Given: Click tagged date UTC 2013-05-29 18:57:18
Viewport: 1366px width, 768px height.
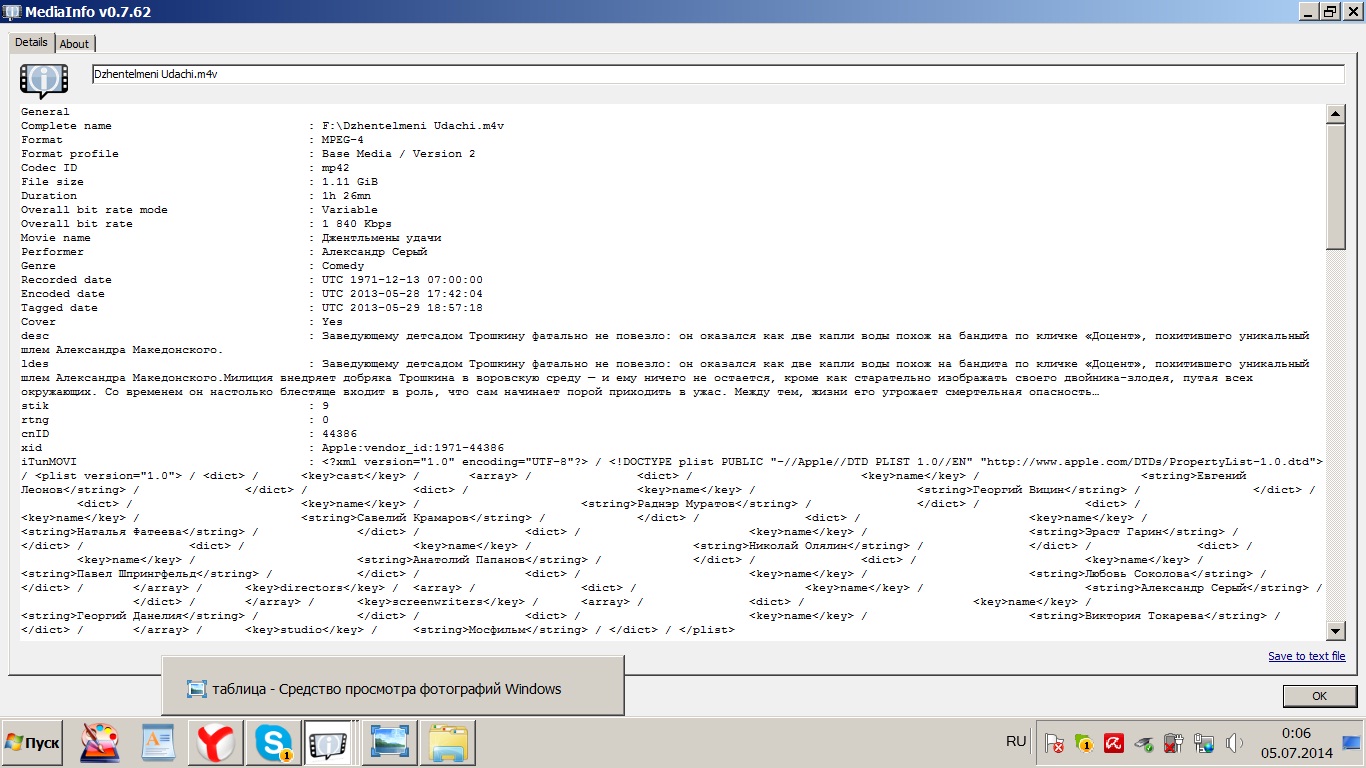Looking at the screenshot, I should (x=402, y=308).
